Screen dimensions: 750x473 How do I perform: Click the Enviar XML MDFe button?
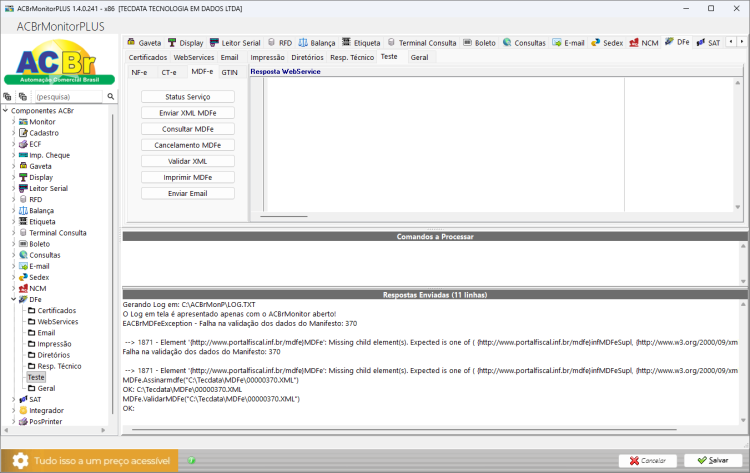pos(188,113)
